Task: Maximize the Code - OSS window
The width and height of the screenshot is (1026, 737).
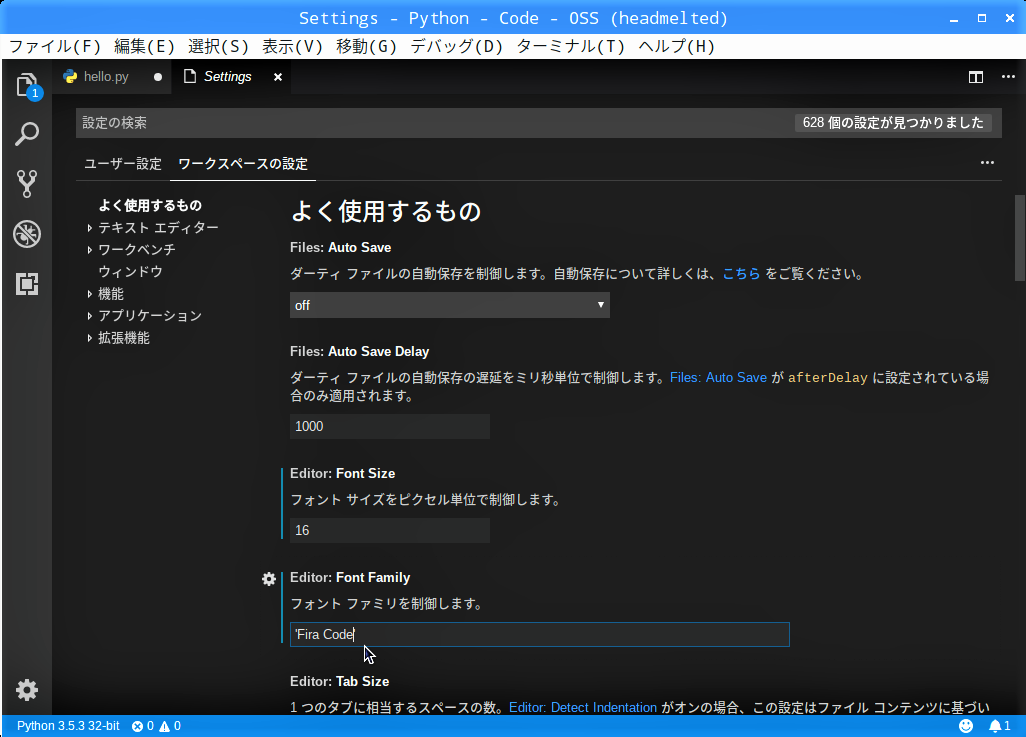Action: click(x=982, y=18)
